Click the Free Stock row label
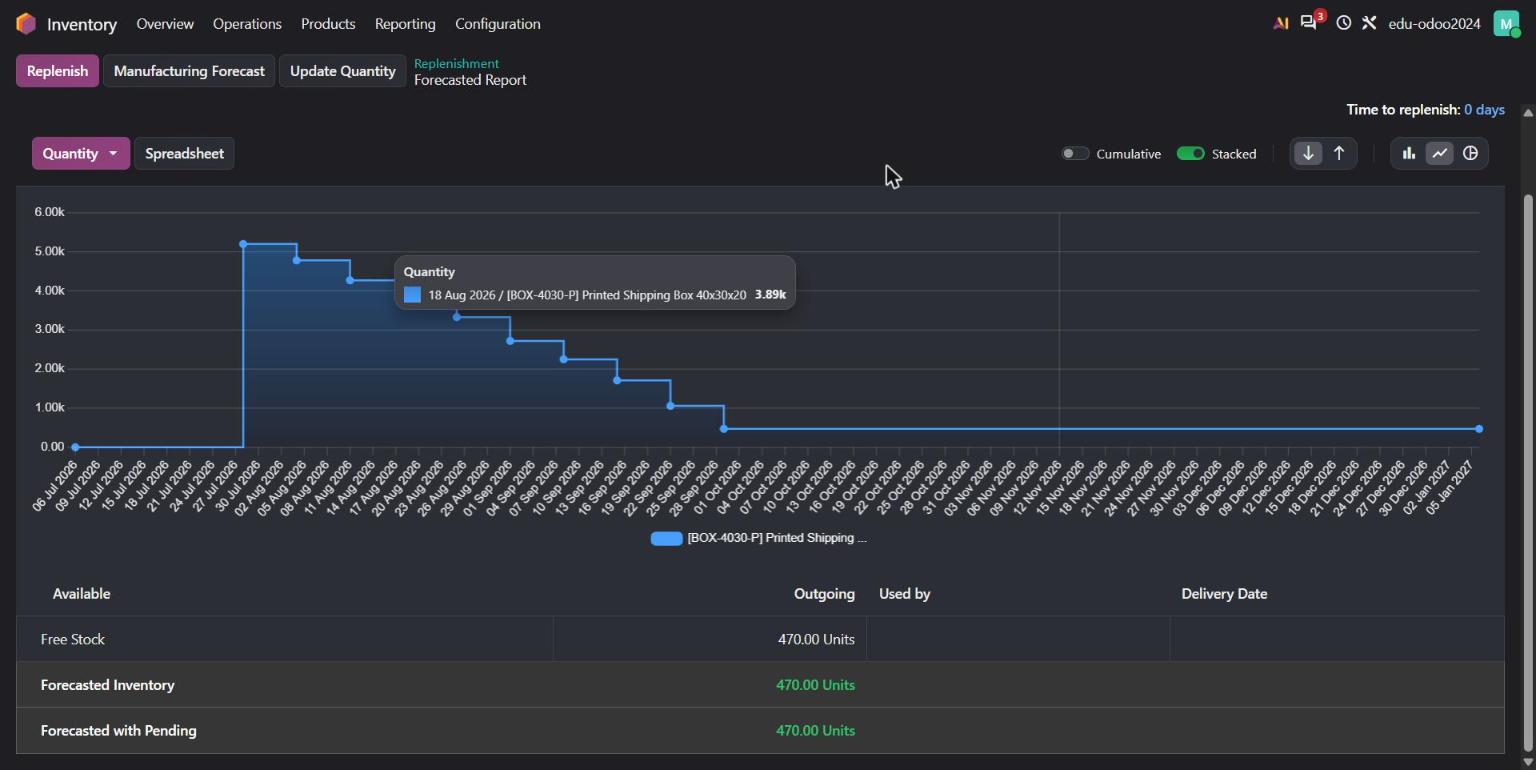This screenshot has height=770, width=1536. (73, 639)
